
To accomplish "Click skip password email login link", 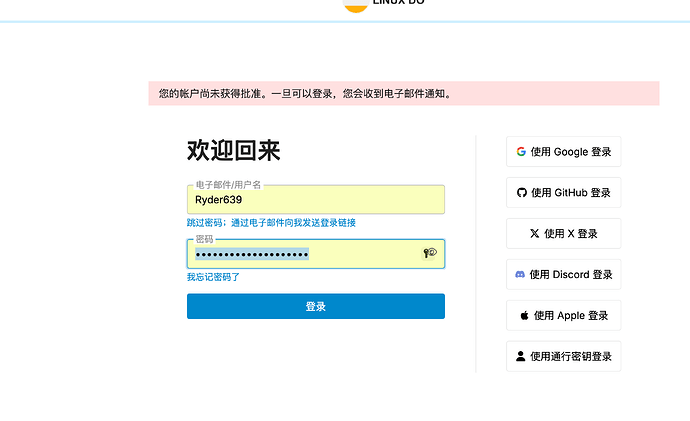I will (x=271, y=223).
